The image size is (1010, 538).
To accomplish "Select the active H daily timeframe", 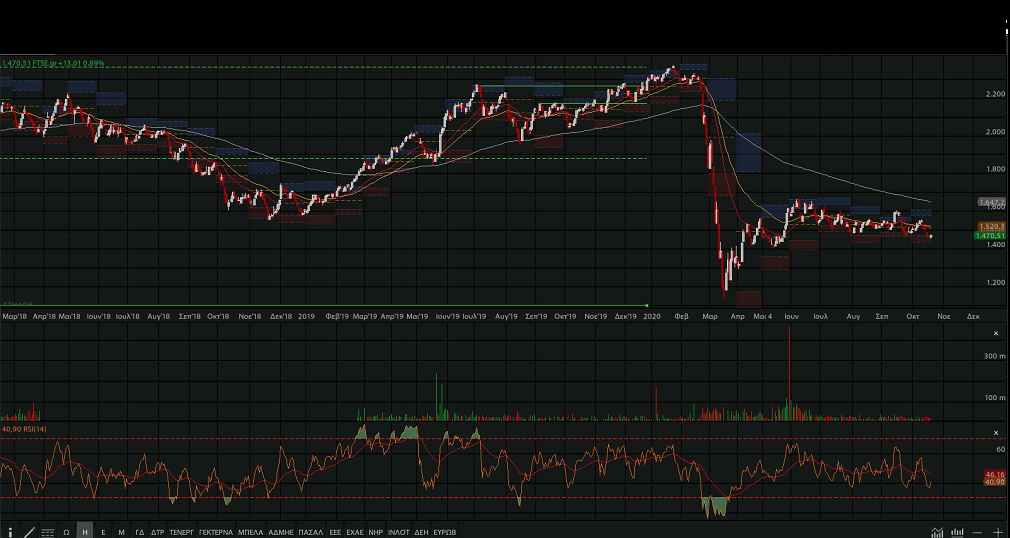I will coord(85,532).
